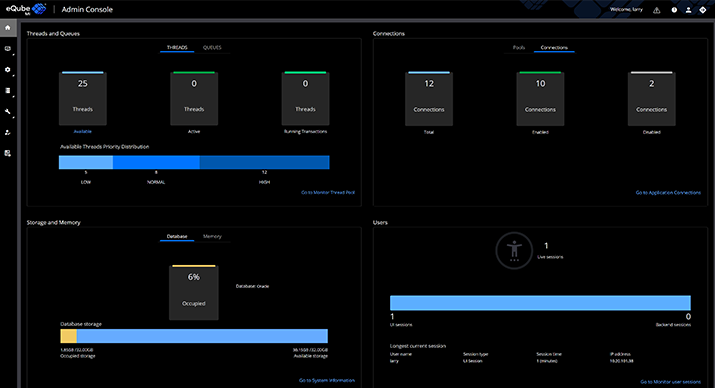Click the diamond-shaped icon in header

(703, 10)
